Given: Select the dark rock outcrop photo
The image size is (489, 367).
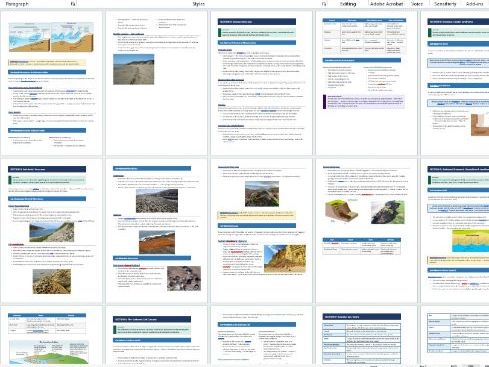Looking at the screenshot, I should click(x=387, y=212).
